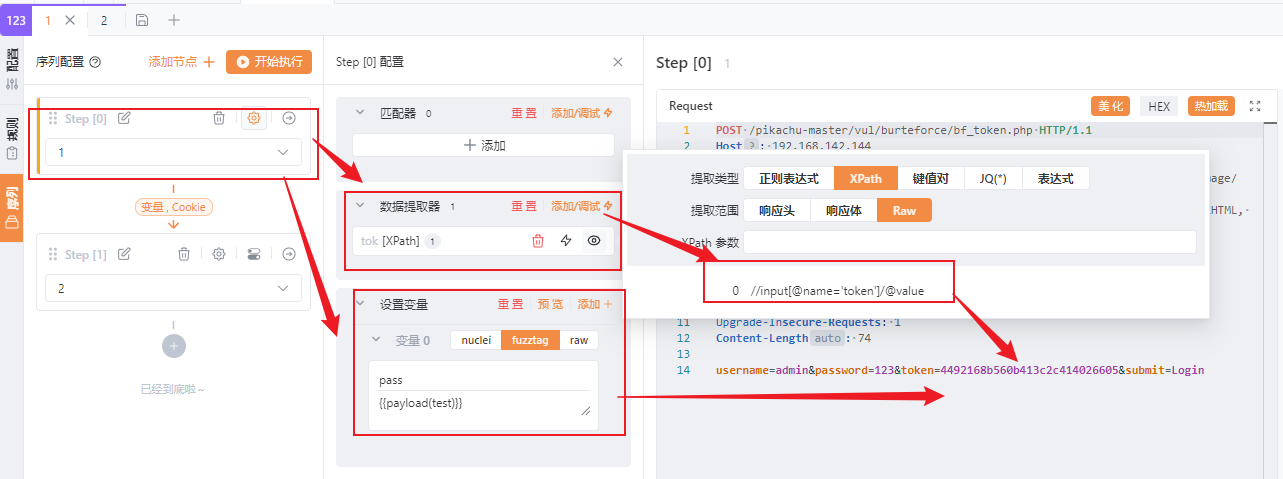Viewport: 1283px width, 479px height.
Task: Click the Step [1] drag handle
Action: [x=53, y=254]
